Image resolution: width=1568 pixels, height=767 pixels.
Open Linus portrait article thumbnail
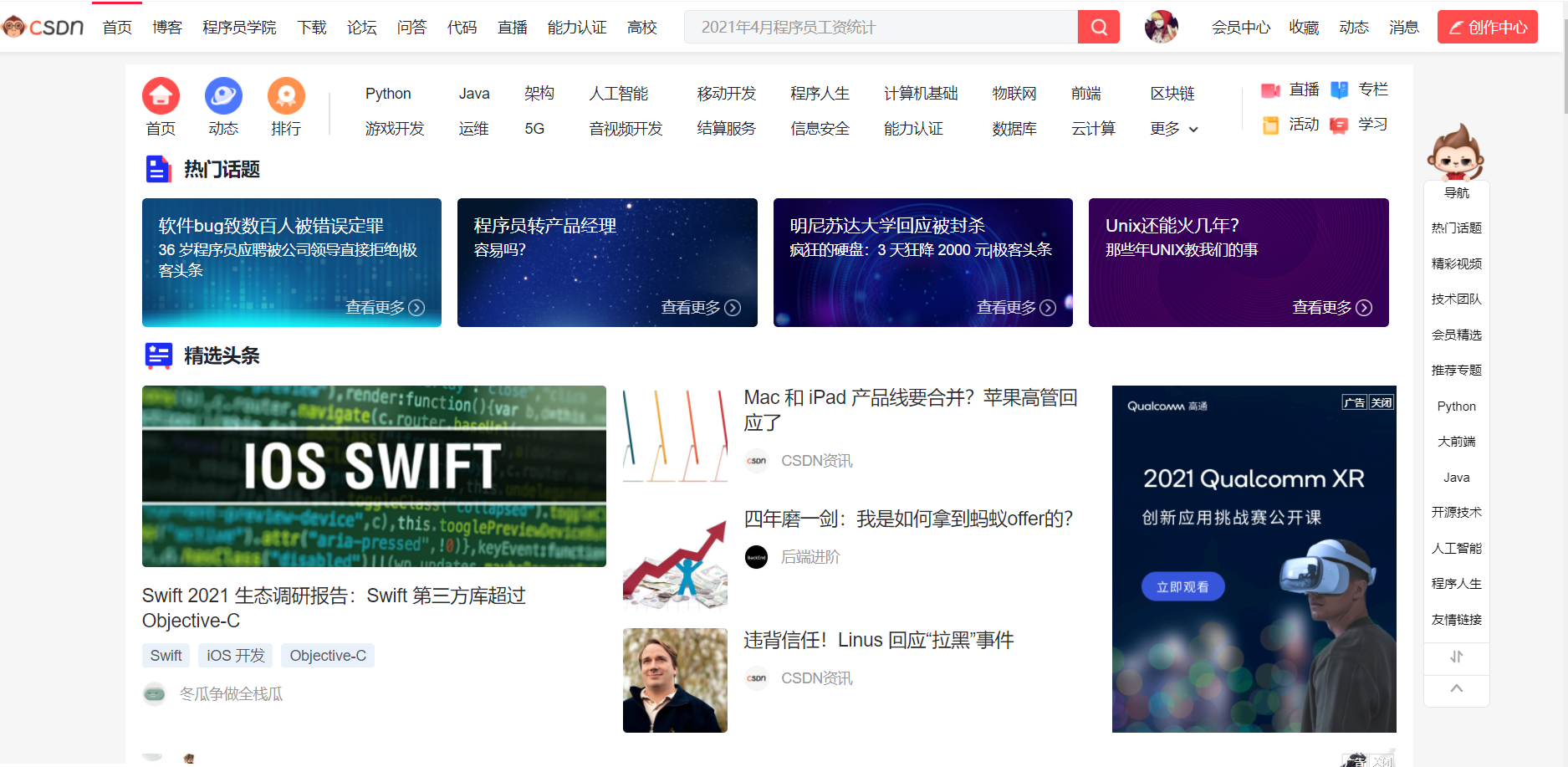[x=675, y=680]
